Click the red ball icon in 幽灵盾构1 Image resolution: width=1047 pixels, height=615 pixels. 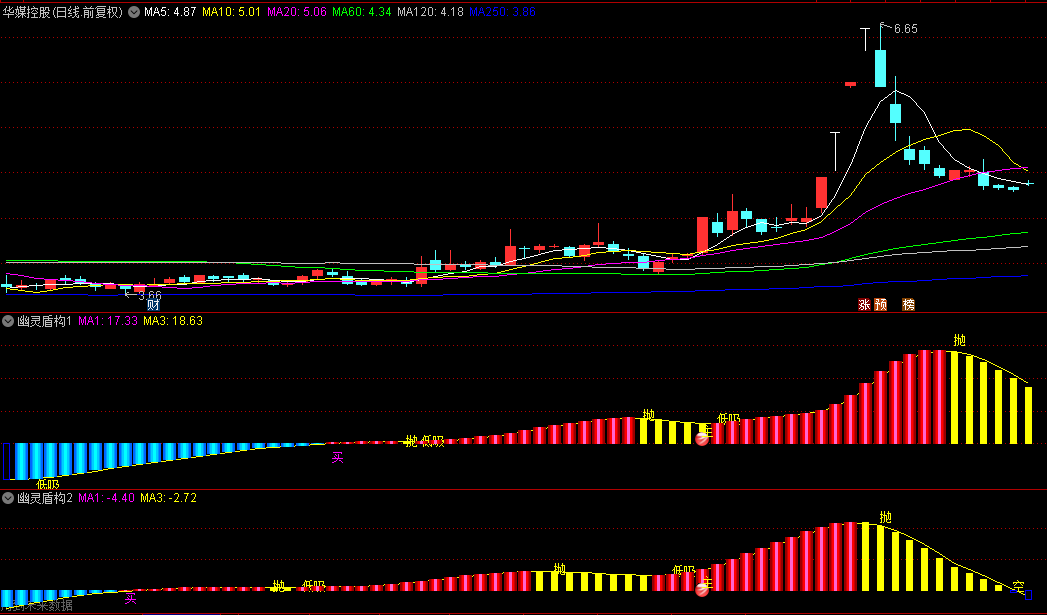pos(702,439)
